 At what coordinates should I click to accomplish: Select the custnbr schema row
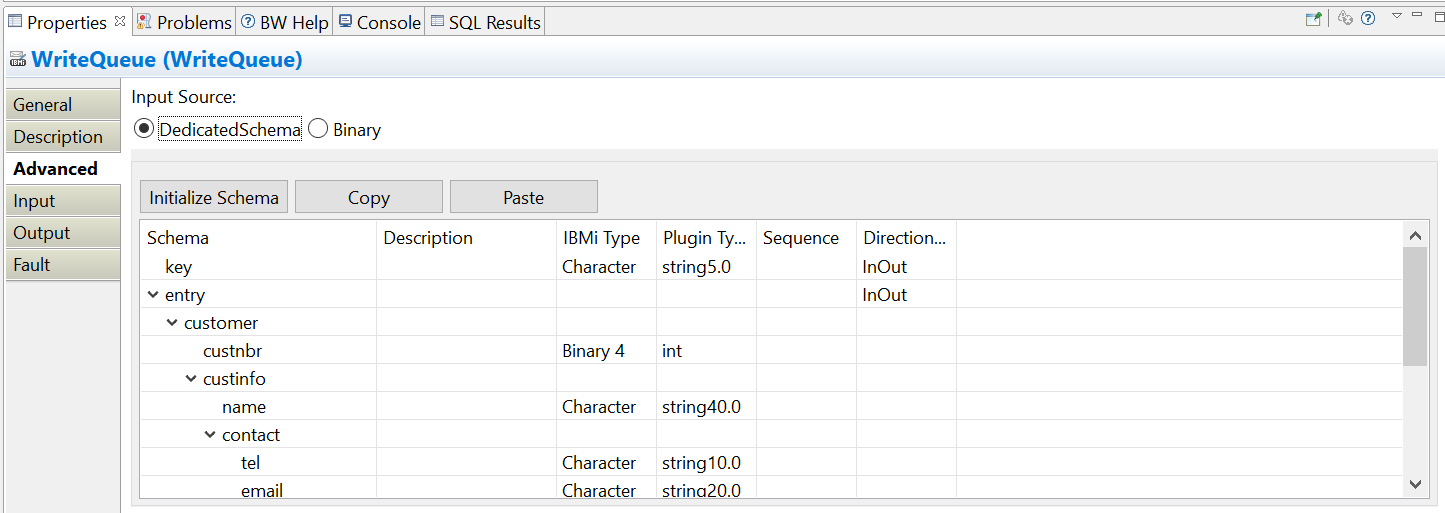[x=232, y=351]
